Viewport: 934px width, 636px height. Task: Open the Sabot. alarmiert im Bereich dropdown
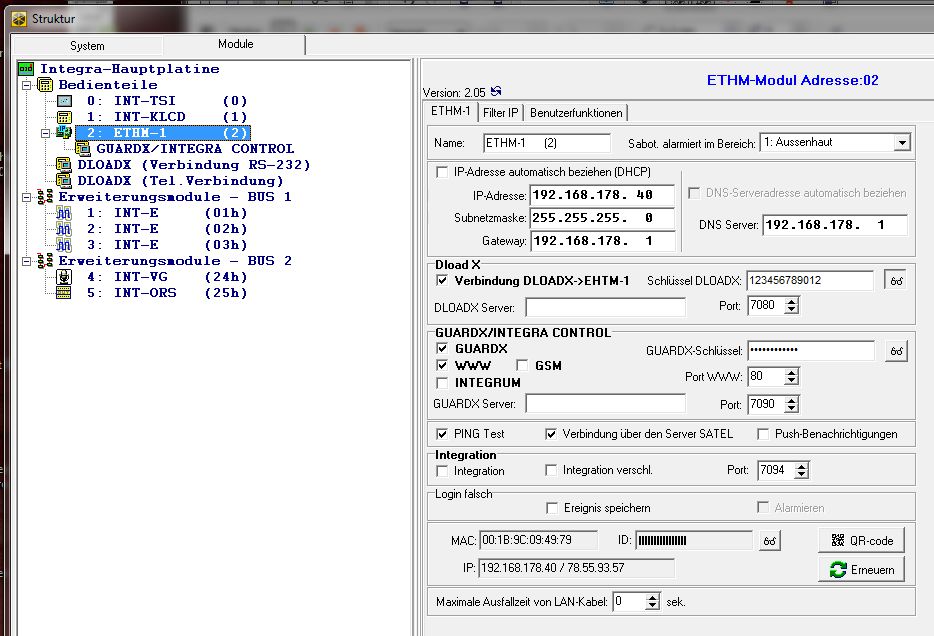[x=902, y=143]
